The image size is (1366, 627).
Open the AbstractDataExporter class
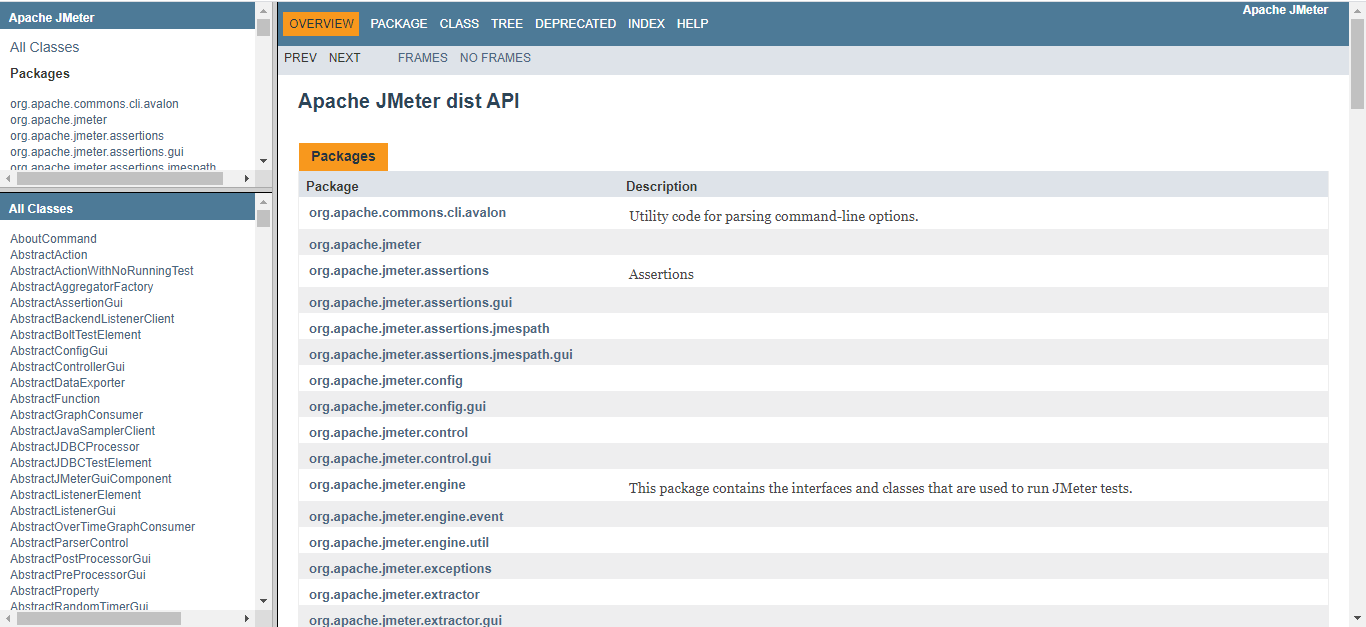[x=67, y=383]
